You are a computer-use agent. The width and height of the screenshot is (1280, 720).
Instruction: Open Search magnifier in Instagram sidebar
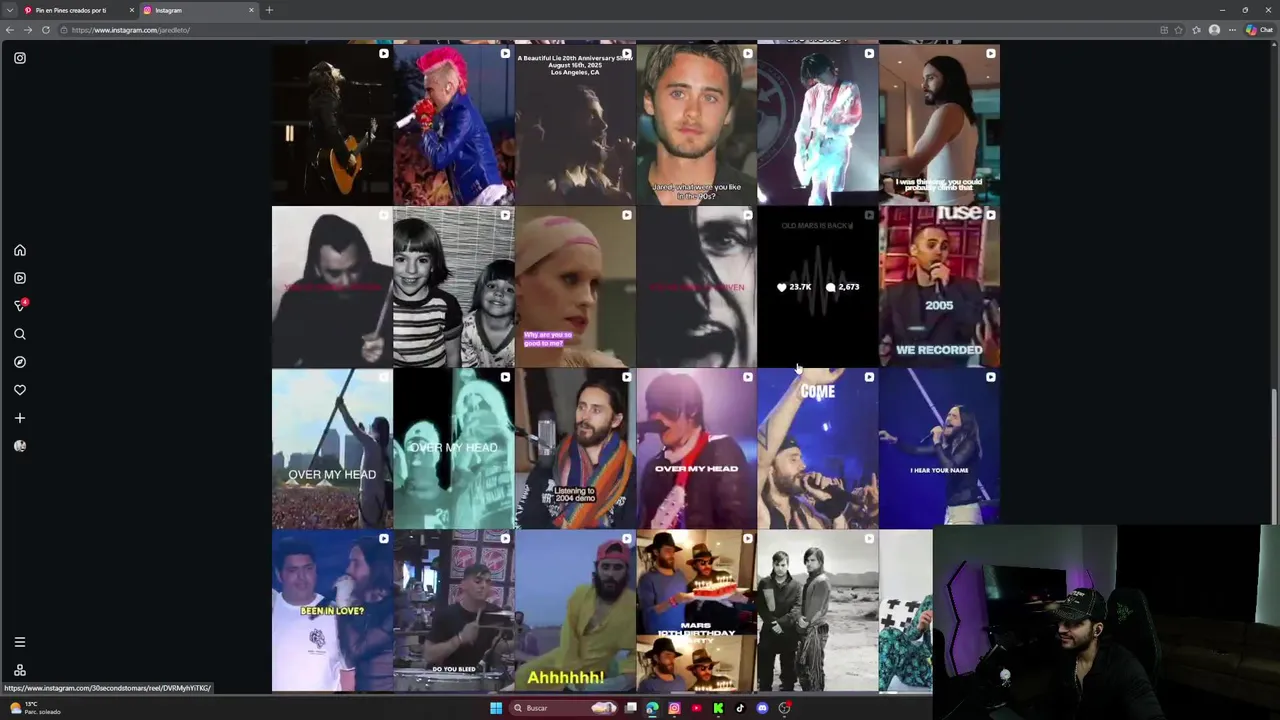coord(19,334)
